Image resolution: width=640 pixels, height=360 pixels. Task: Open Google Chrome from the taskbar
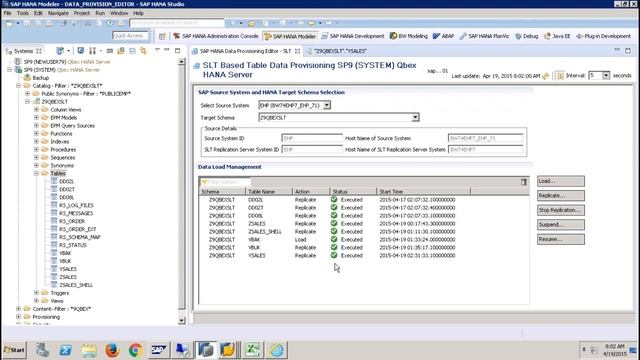tap(135, 350)
